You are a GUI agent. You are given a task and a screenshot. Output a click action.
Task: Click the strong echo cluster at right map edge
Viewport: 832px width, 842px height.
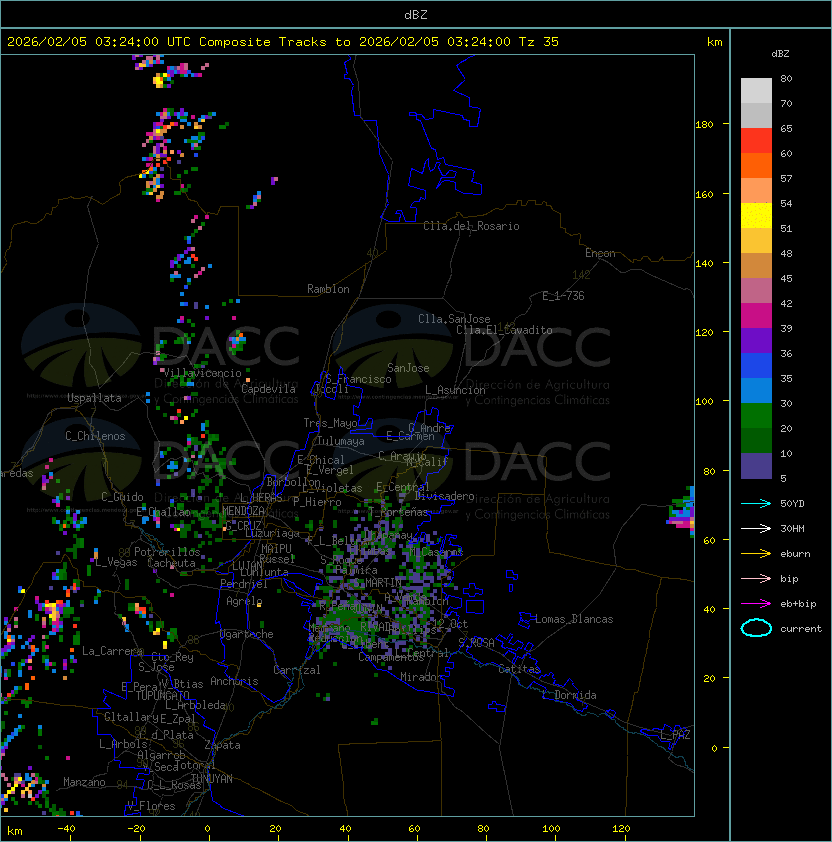[x=682, y=512]
